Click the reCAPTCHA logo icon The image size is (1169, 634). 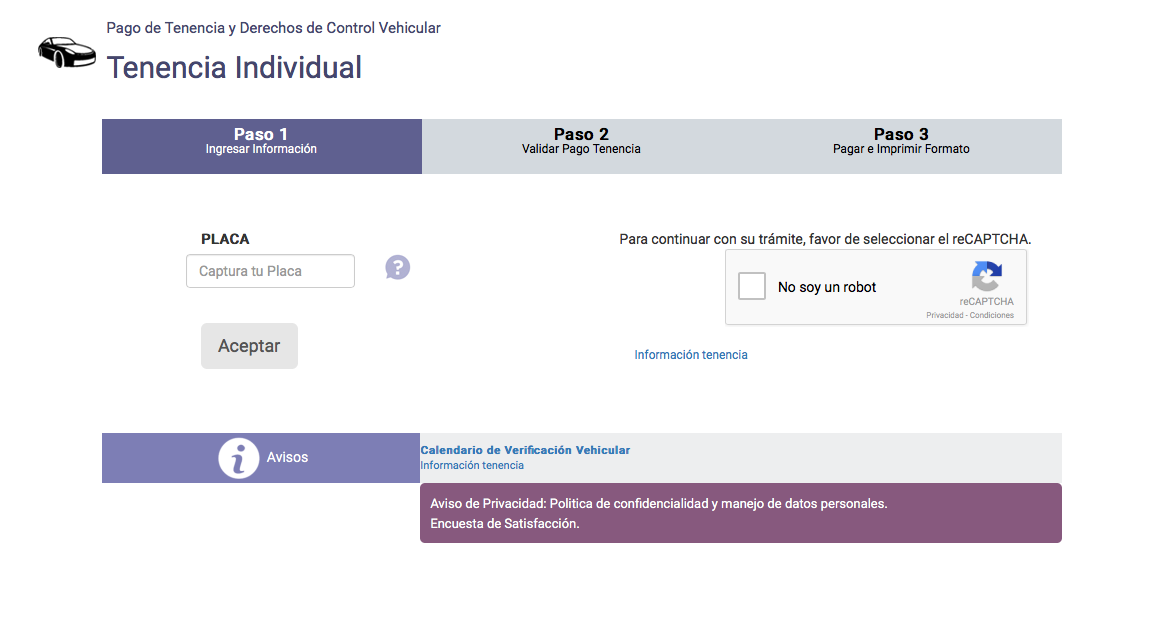pos(986,277)
